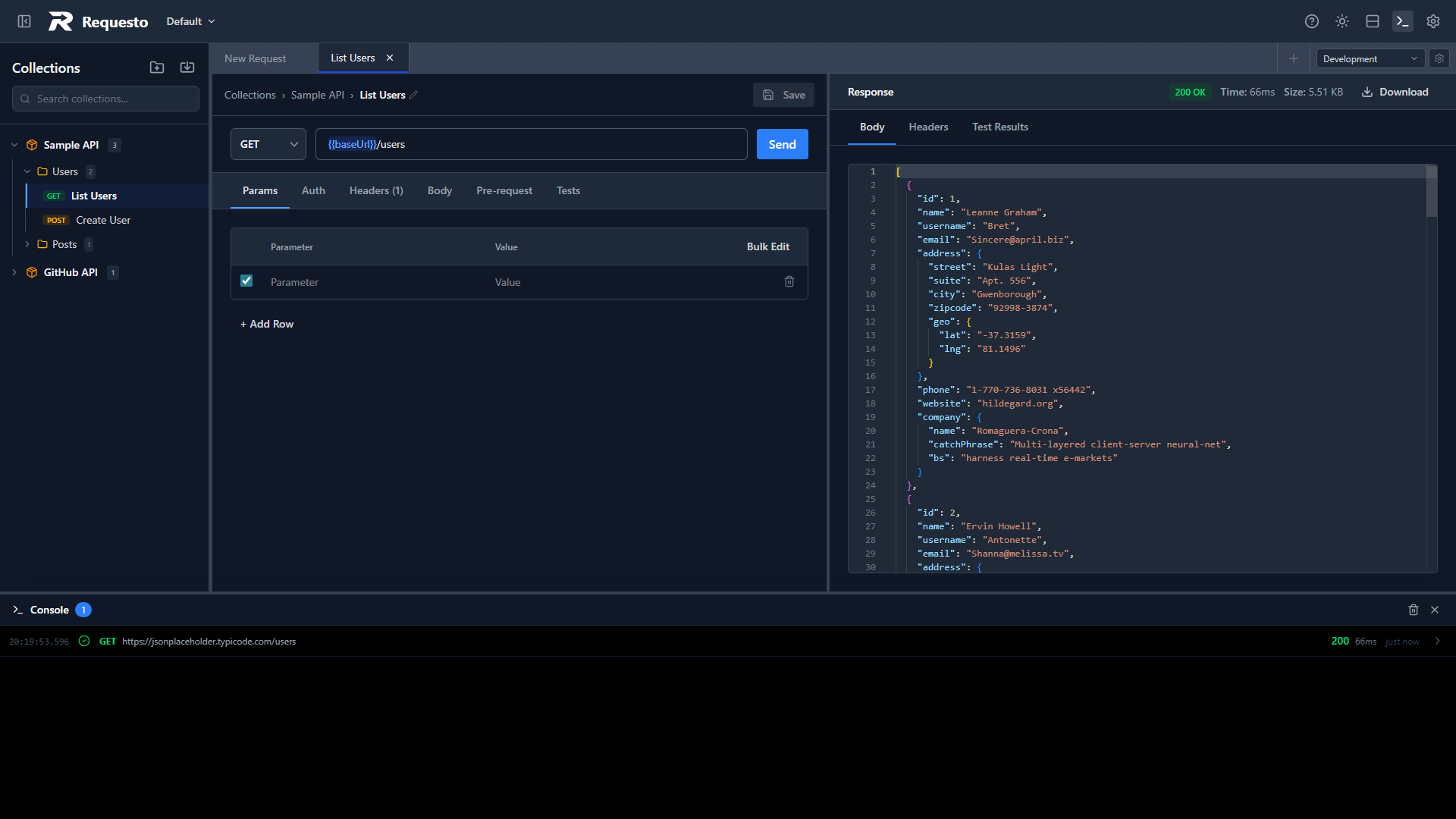
Task: Expand the GitHub API collection chevron
Action: tap(14, 272)
